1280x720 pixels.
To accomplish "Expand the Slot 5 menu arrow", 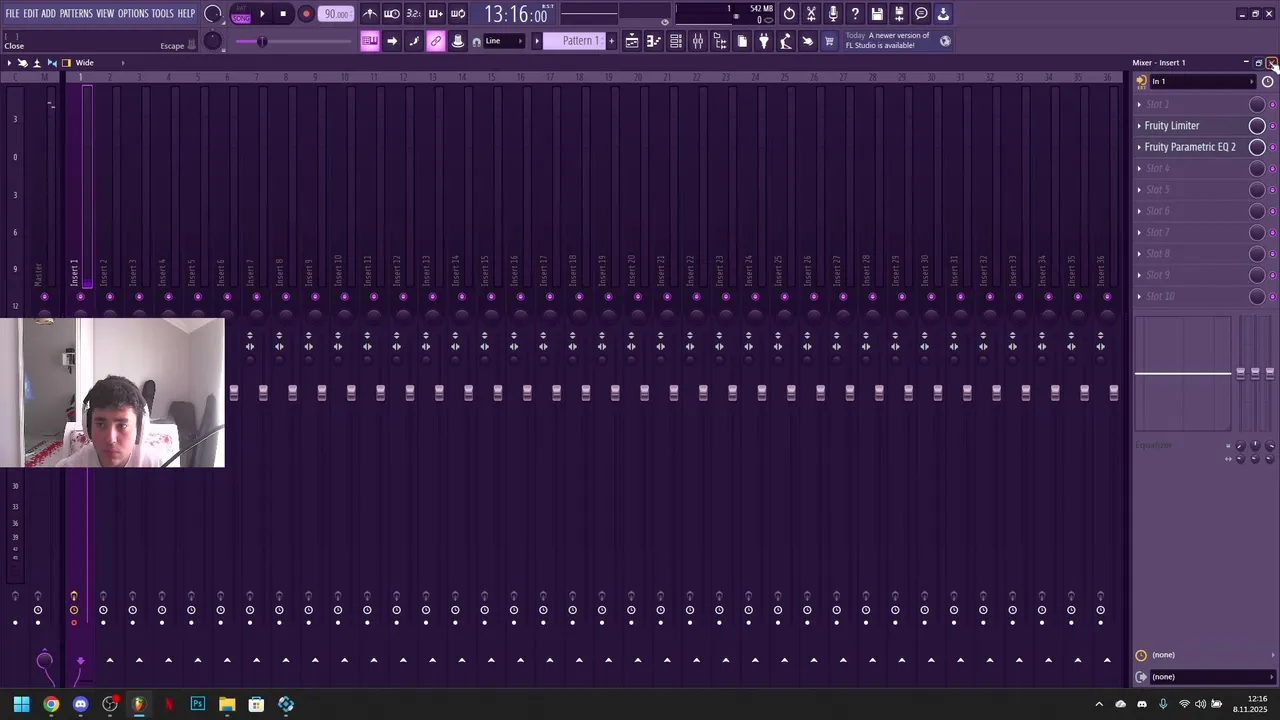I will tap(1139, 190).
